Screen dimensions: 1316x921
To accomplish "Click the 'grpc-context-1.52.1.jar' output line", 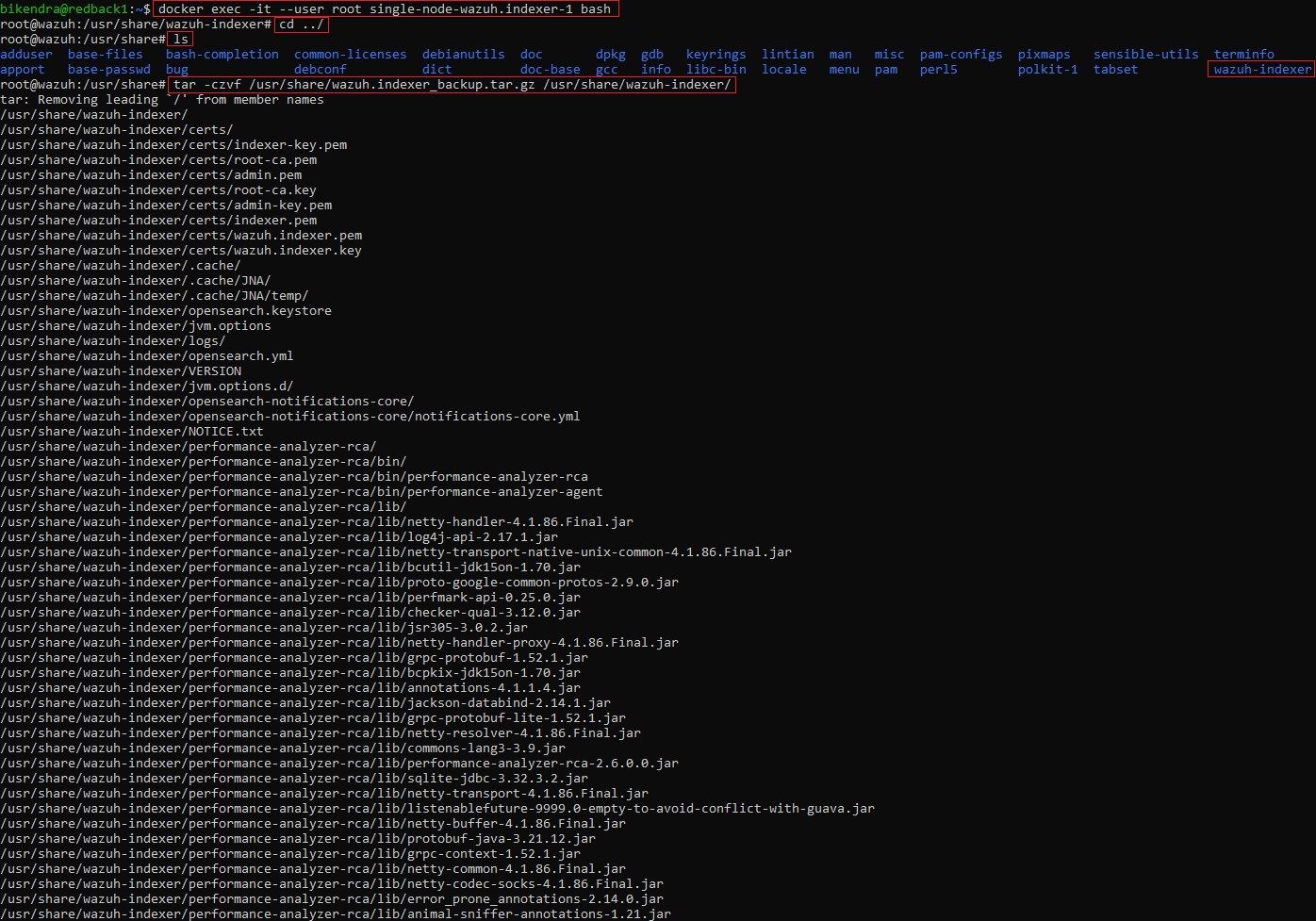I will 290,853.
